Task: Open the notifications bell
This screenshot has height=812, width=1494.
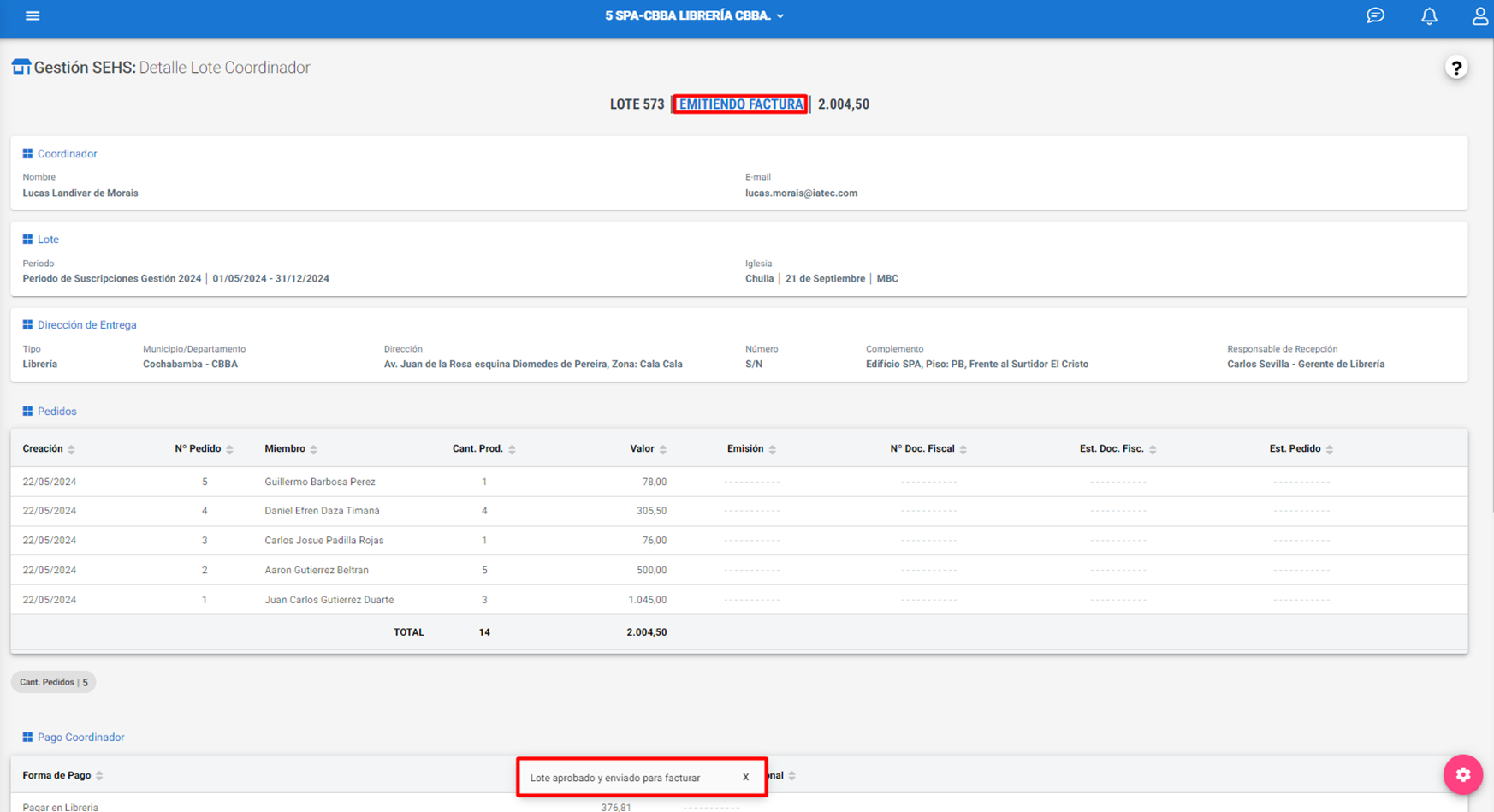Action: pyautogui.click(x=1429, y=15)
